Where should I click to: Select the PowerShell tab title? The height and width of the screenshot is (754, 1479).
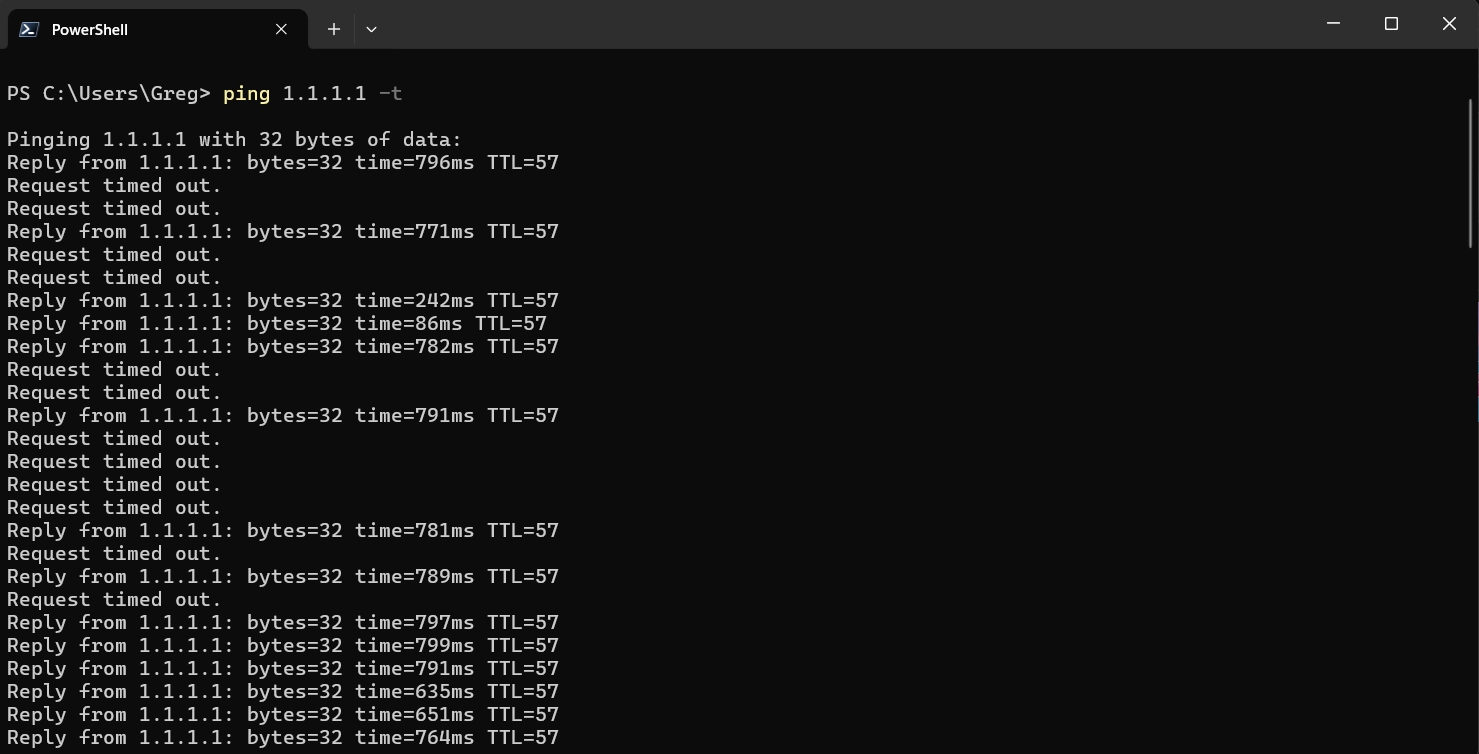point(90,30)
